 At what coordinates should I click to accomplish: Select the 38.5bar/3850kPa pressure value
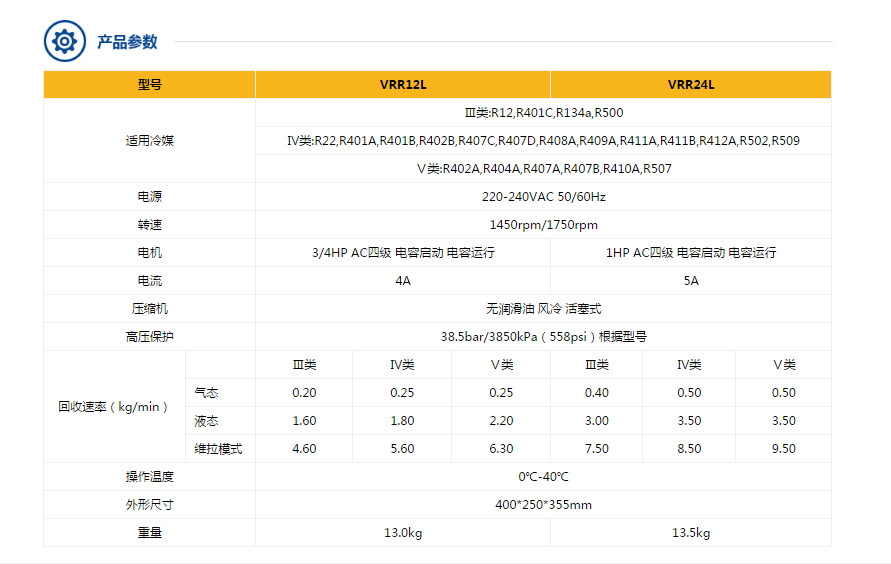pos(544,337)
